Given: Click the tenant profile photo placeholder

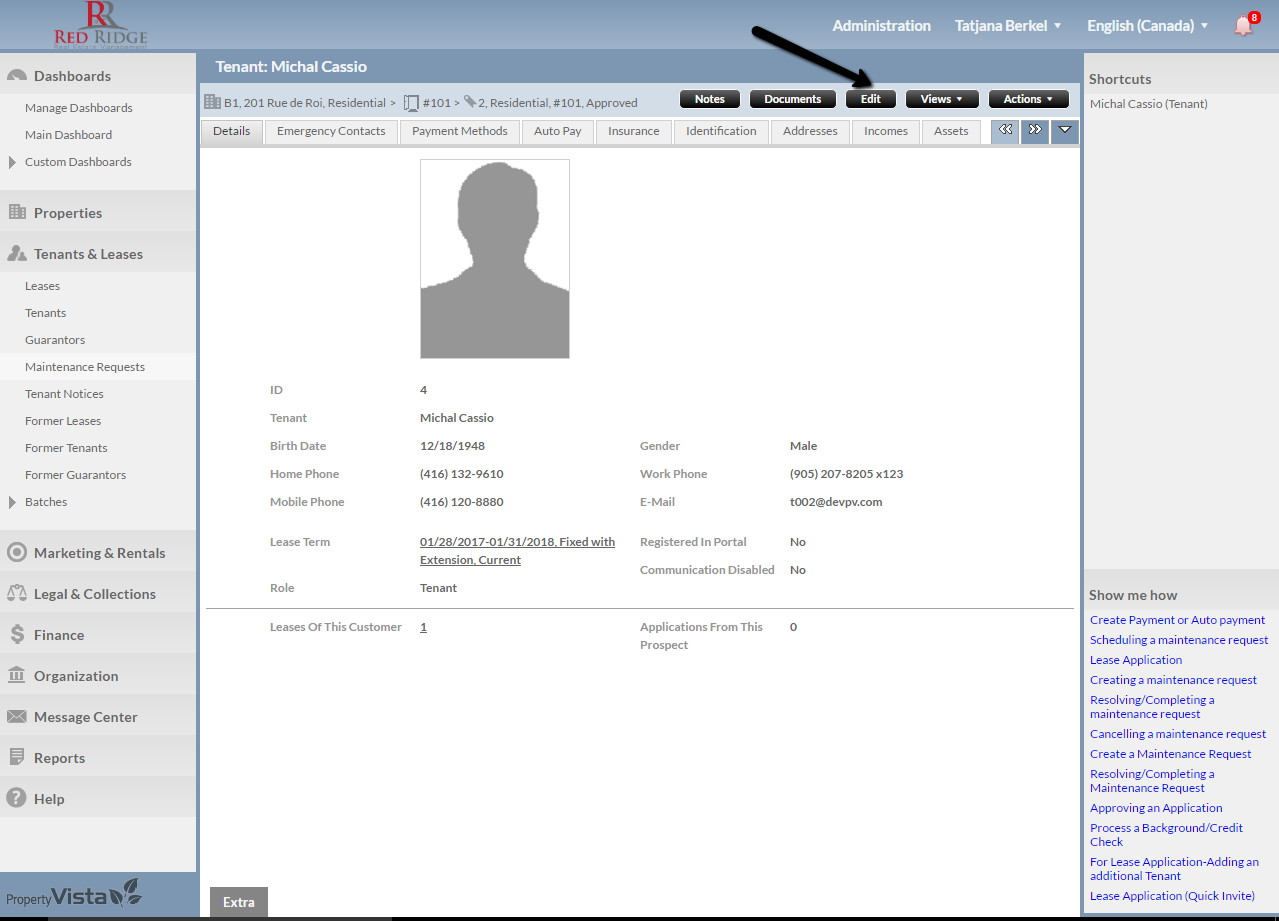Looking at the screenshot, I should click(495, 259).
